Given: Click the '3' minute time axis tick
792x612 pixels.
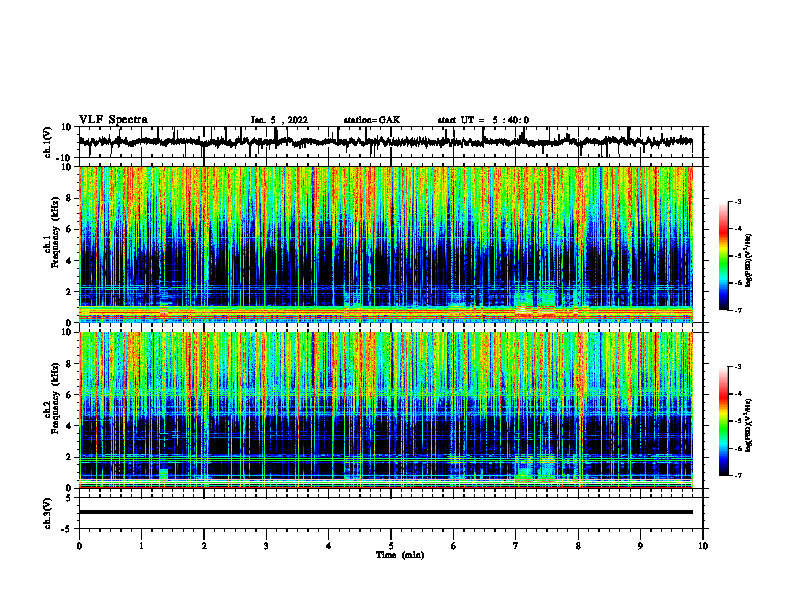Looking at the screenshot, I should [266, 546].
